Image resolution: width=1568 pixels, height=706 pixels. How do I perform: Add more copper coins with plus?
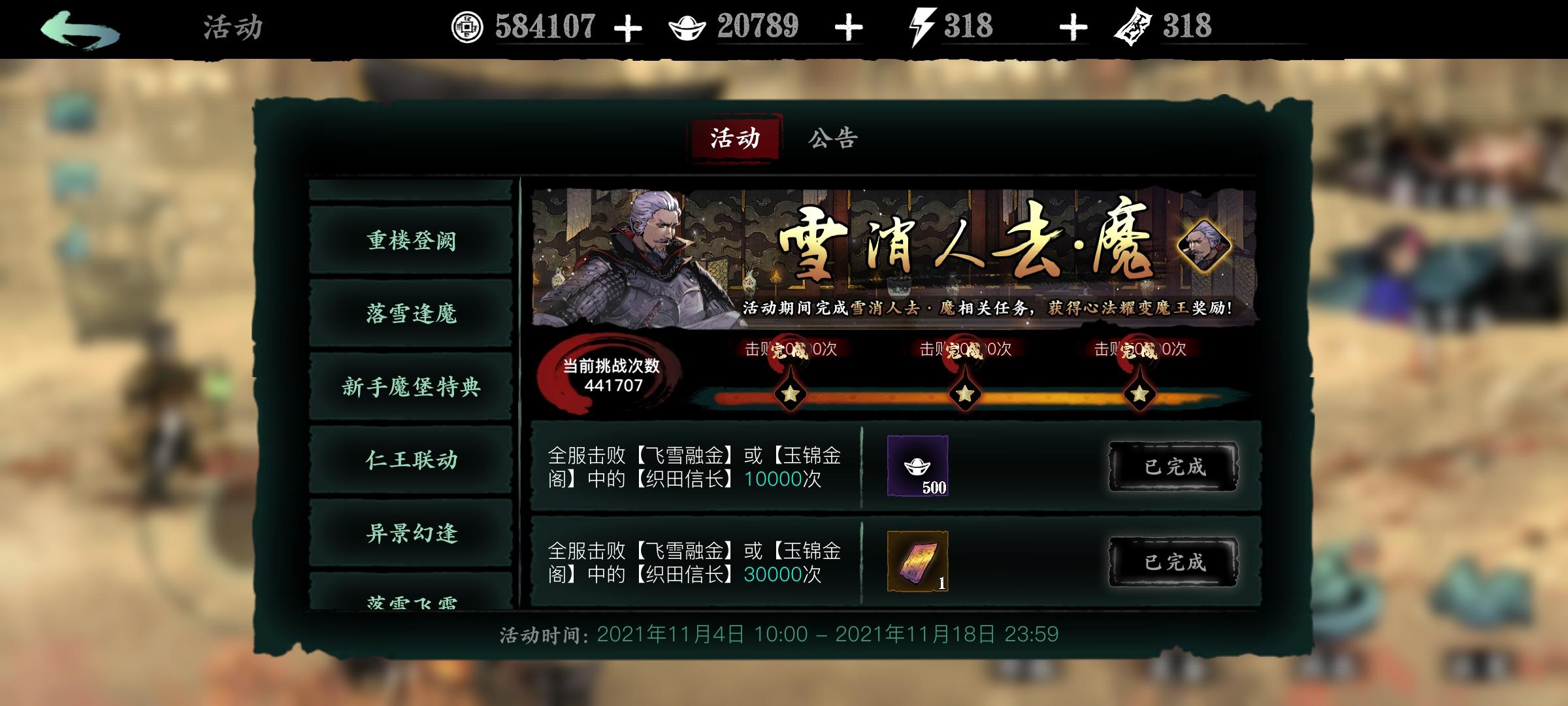pyautogui.click(x=628, y=29)
